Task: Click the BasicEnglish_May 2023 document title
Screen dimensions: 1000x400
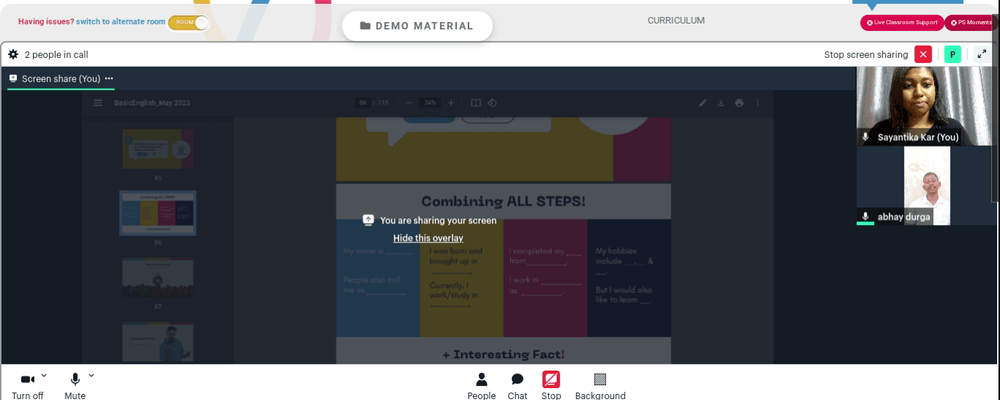Action: coord(152,103)
